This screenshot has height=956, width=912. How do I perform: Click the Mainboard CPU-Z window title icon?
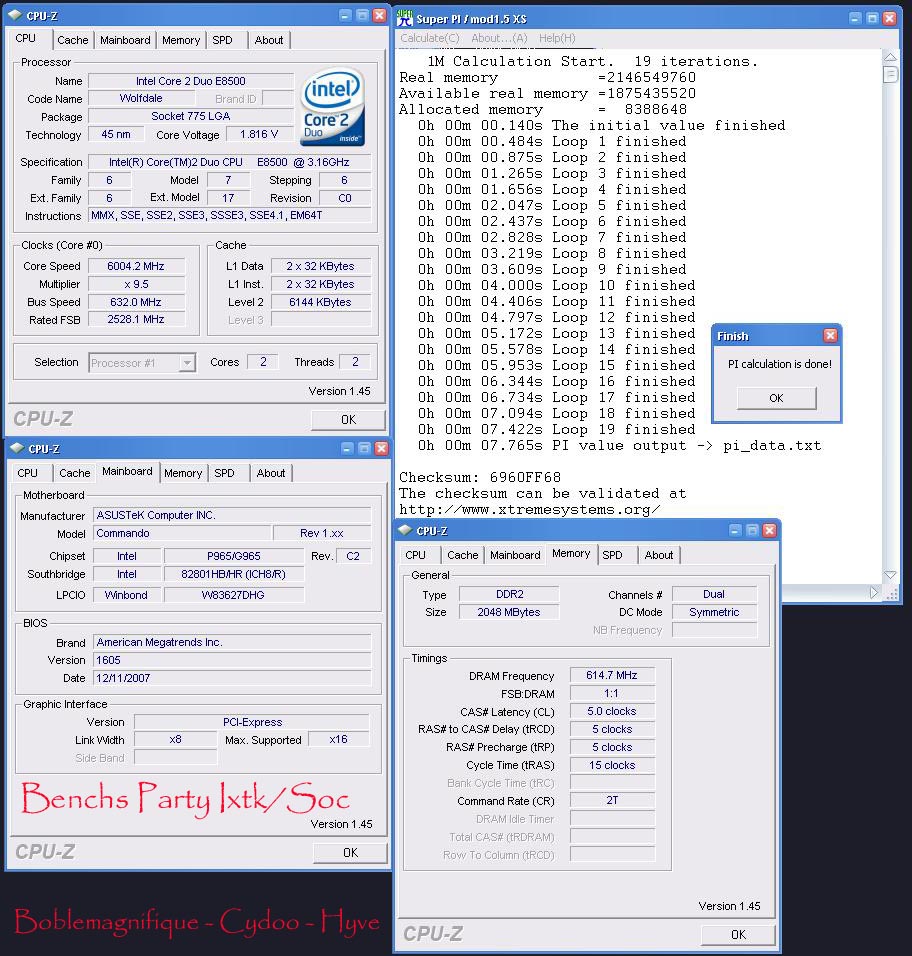(17, 448)
